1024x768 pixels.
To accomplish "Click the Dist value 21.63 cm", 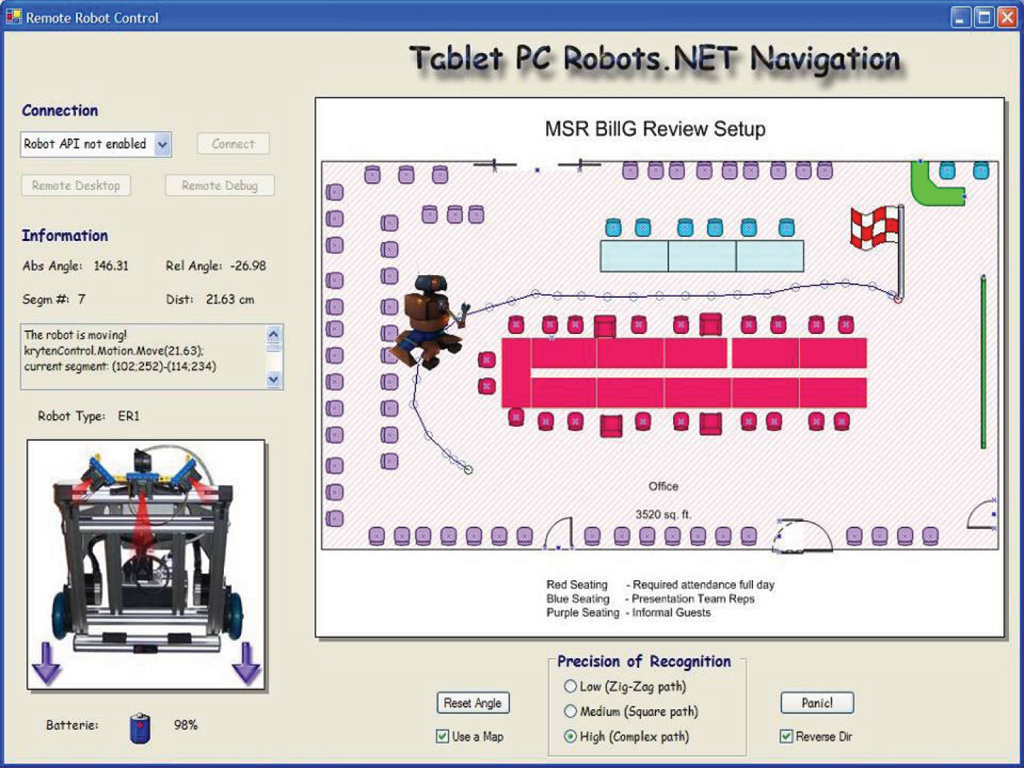I will [230, 300].
